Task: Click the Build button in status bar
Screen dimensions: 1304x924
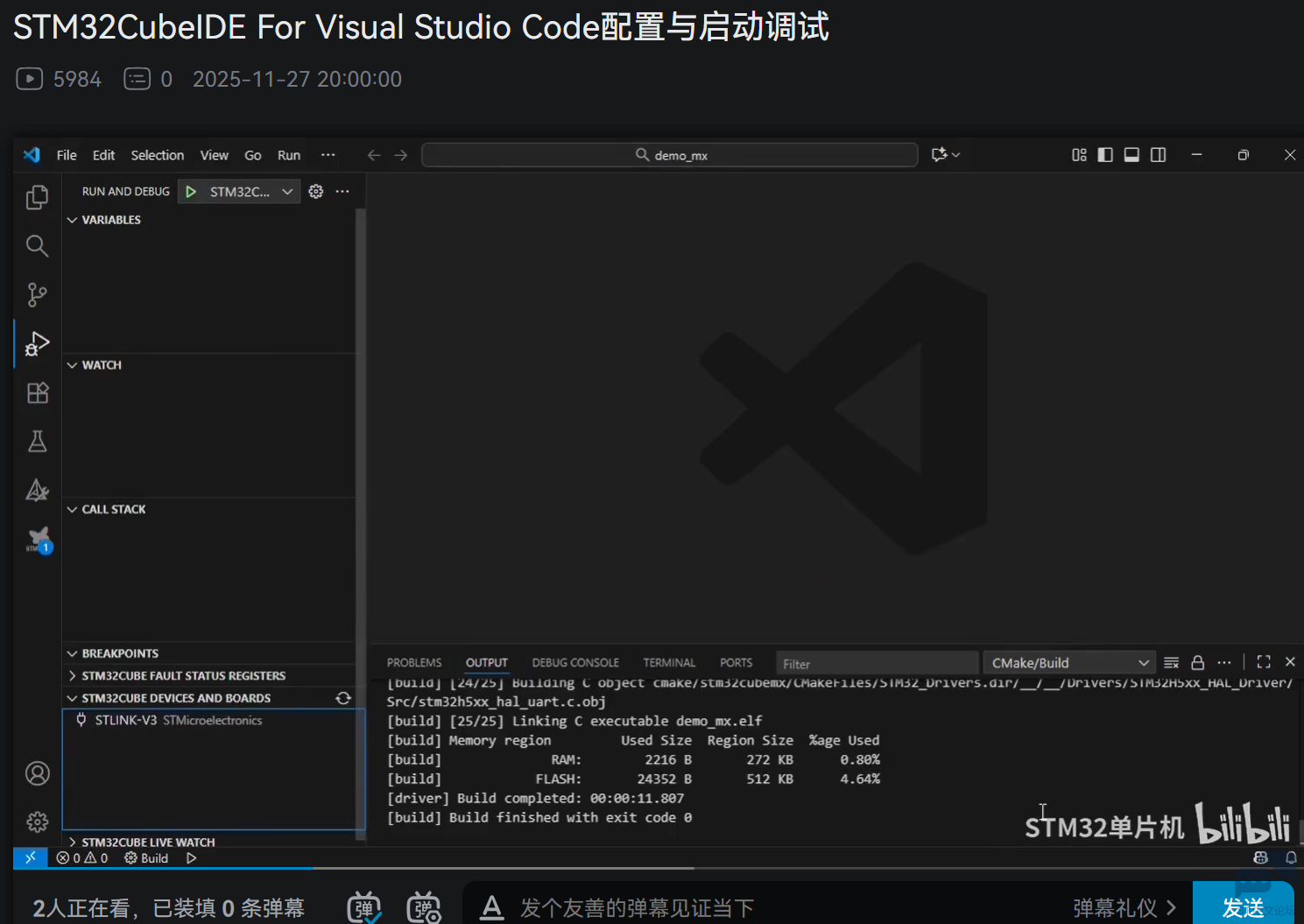Action: tap(147, 858)
